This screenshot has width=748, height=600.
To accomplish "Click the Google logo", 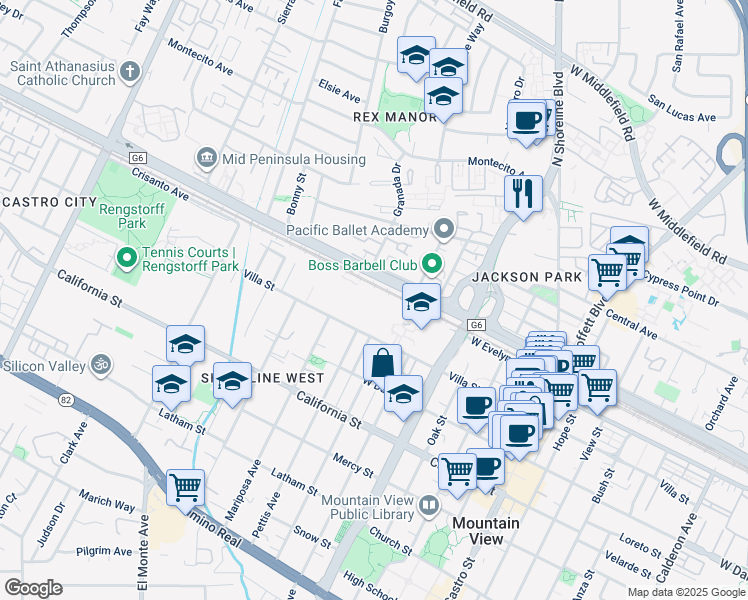I will pyautogui.click(x=34, y=588).
